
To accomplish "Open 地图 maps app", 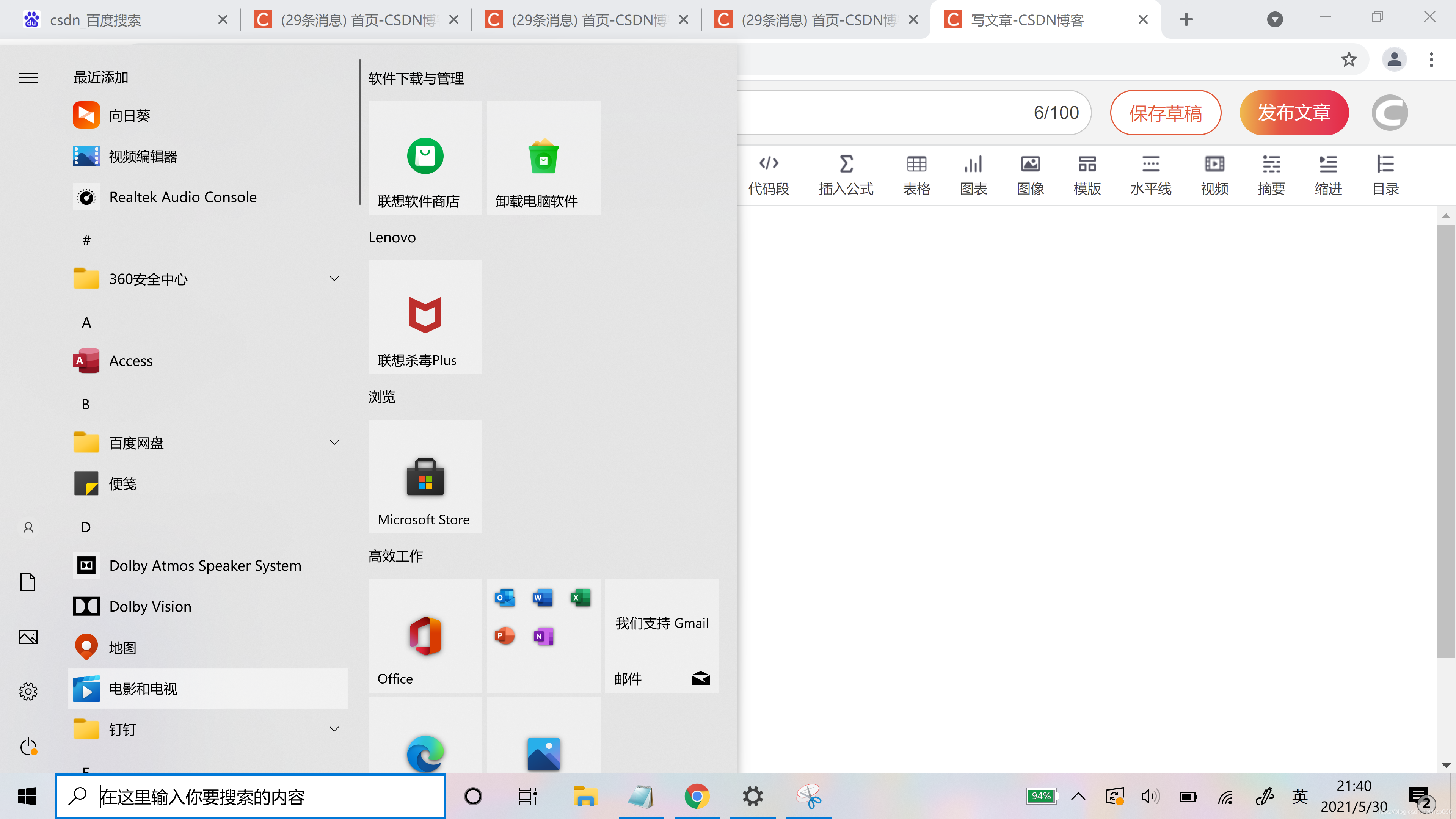I will click(x=207, y=647).
